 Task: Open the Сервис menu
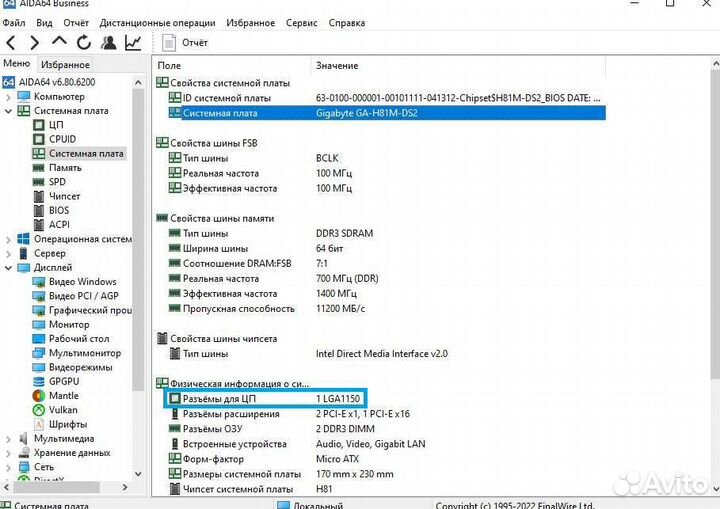(301, 23)
